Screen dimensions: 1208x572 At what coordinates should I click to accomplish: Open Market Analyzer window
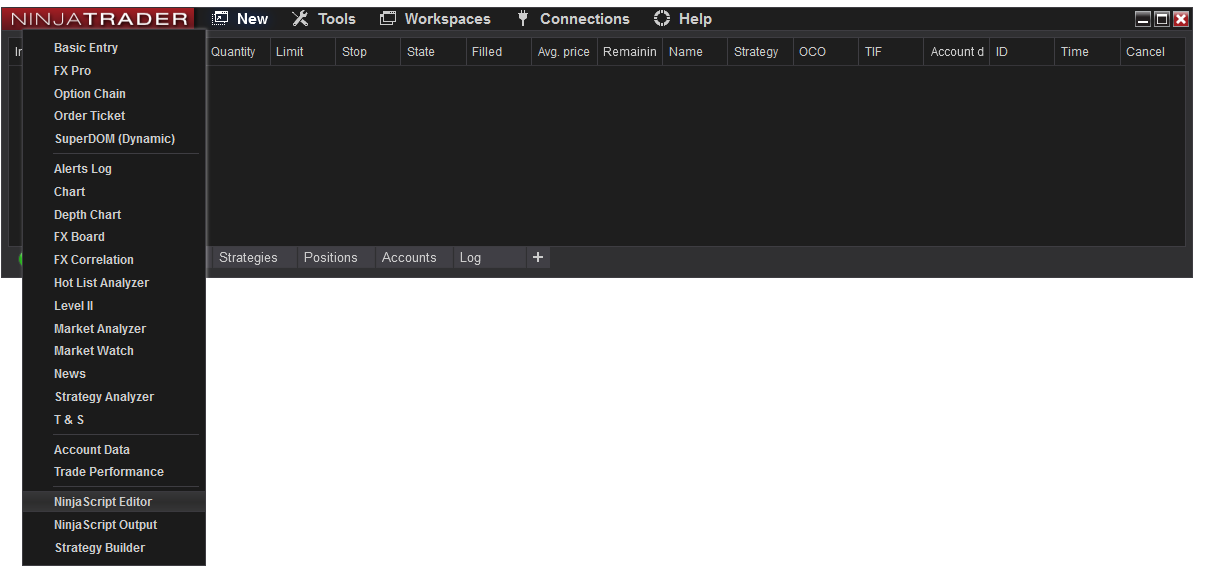click(x=100, y=329)
